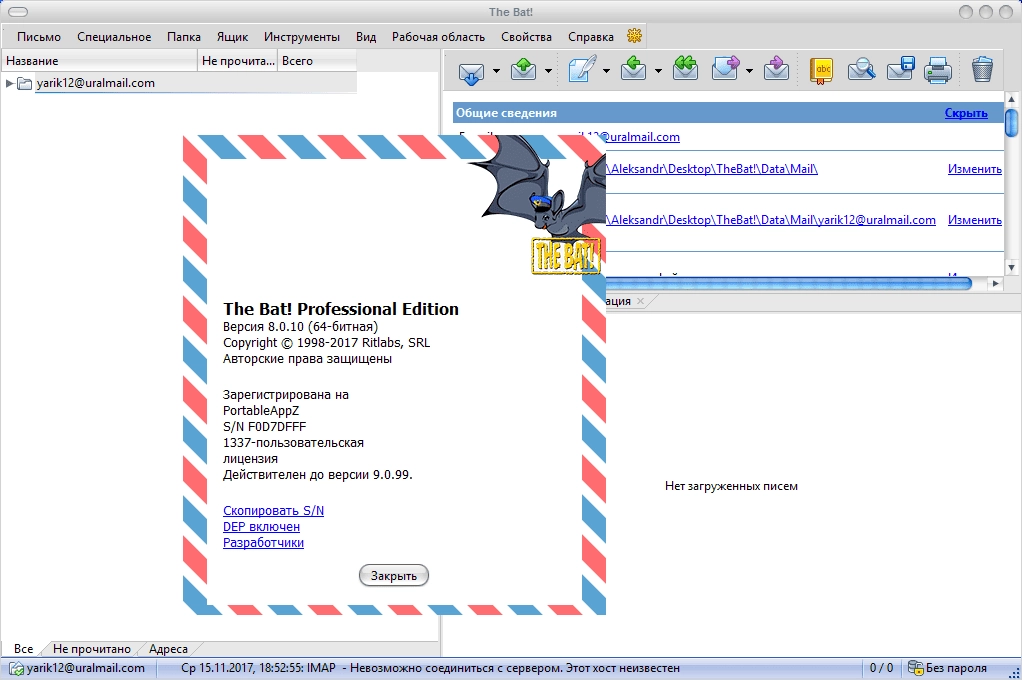Open the Инструменты menu

pyautogui.click(x=302, y=37)
